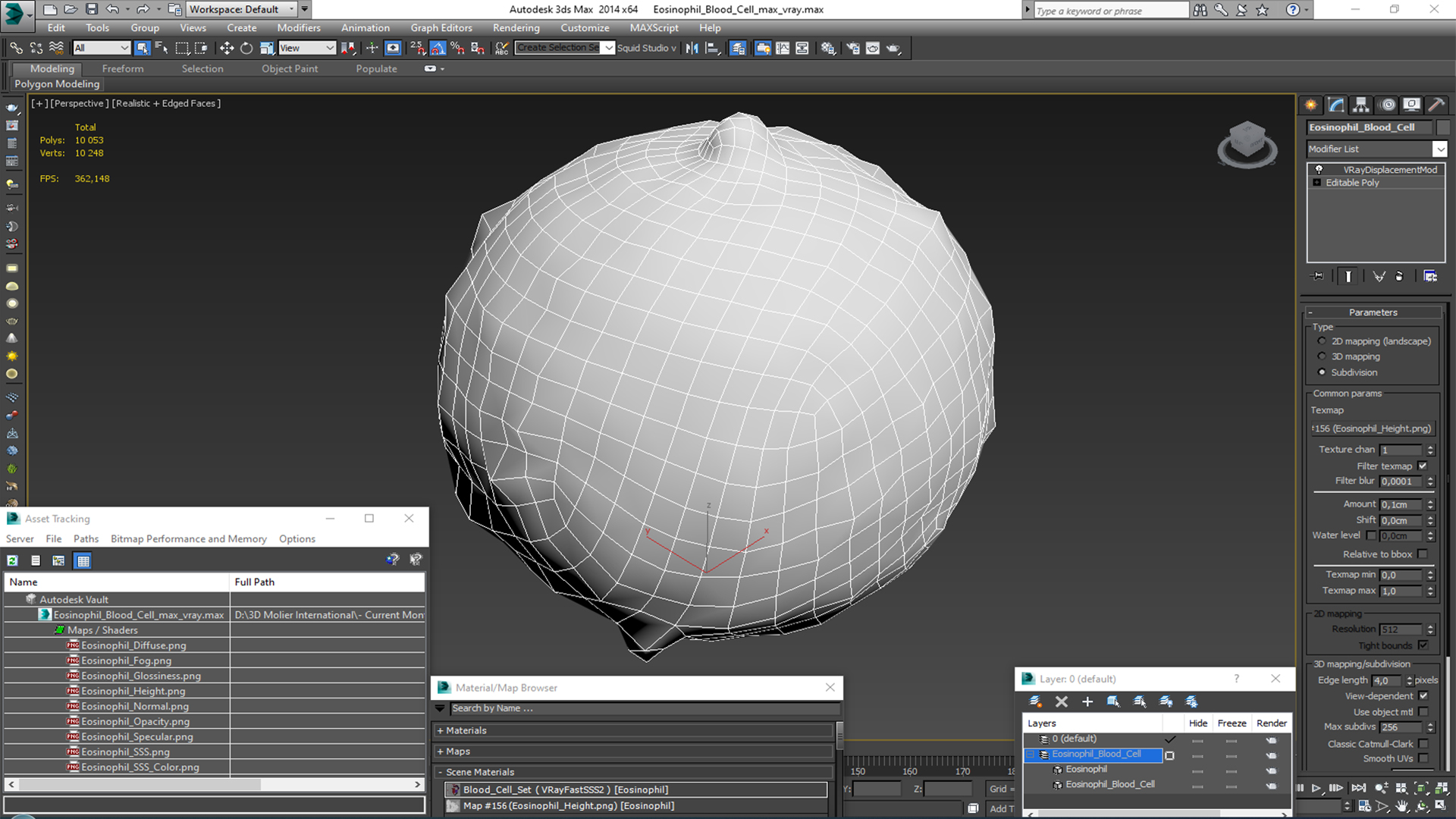Open the Graph Editors menu
Image resolution: width=1456 pixels, height=819 pixels.
(441, 28)
